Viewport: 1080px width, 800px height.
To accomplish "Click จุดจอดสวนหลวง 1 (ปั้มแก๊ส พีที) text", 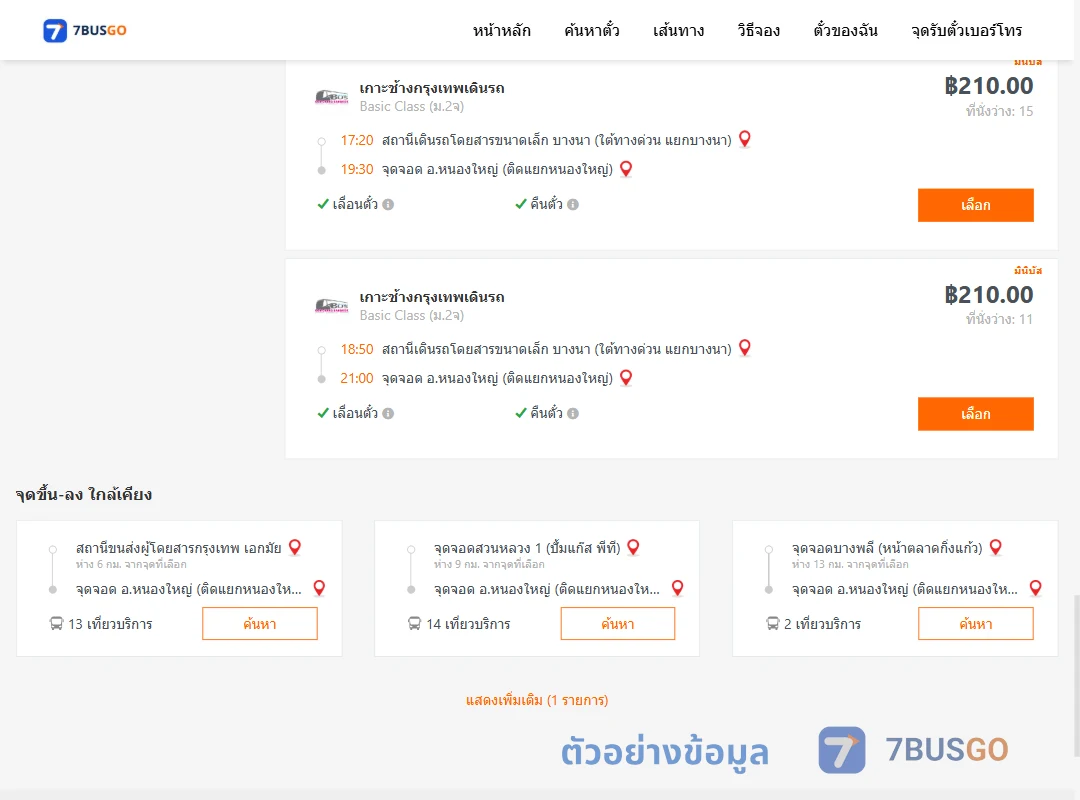I will [527, 548].
